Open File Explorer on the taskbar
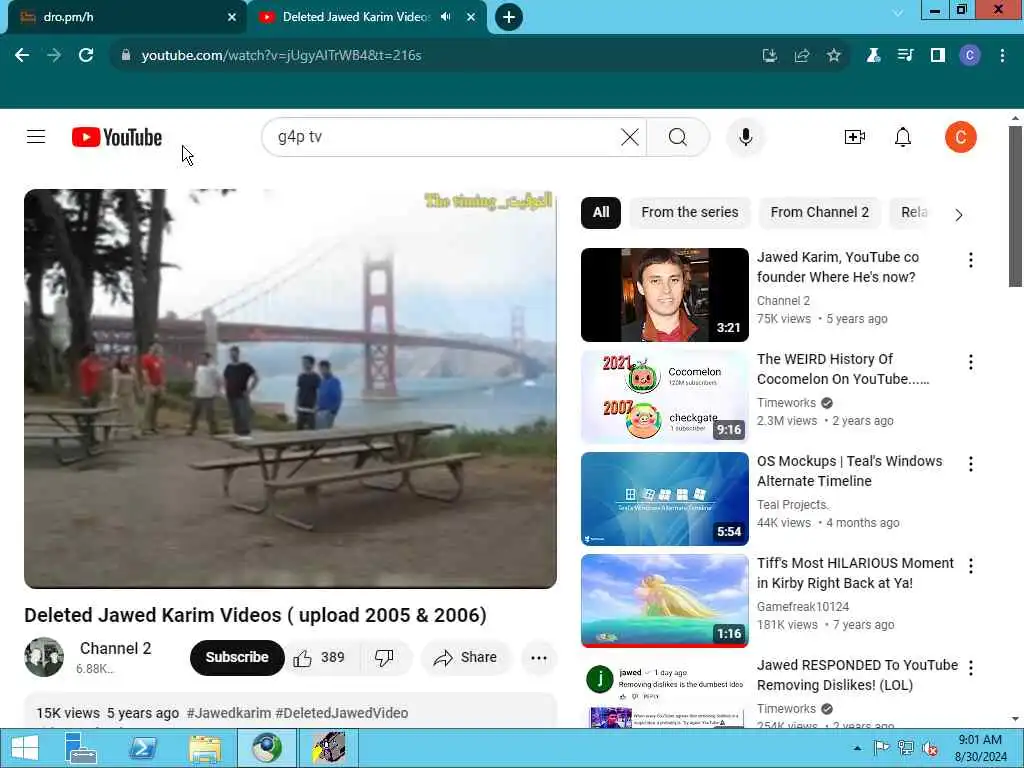Viewport: 1024px width, 768px height. [204, 748]
